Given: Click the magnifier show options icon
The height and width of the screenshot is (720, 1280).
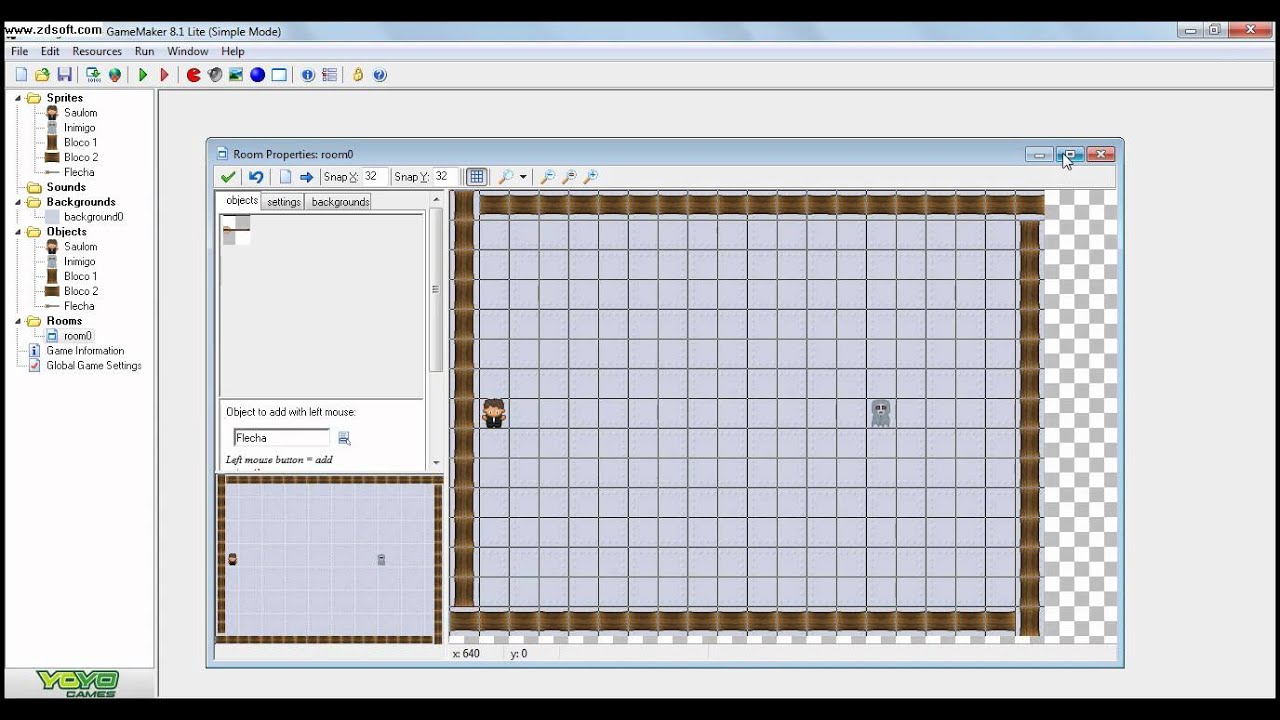Looking at the screenshot, I should pyautogui.click(x=507, y=177).
